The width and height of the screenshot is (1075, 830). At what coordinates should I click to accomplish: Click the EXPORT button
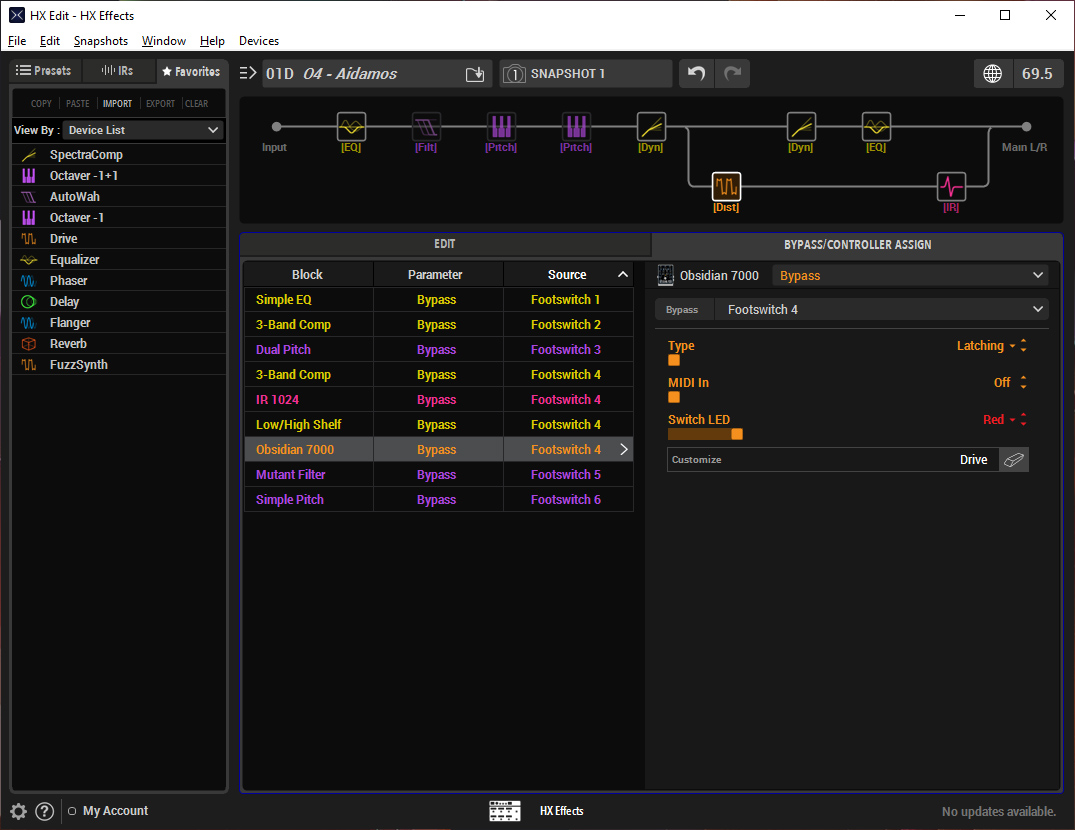click(160, 103)
